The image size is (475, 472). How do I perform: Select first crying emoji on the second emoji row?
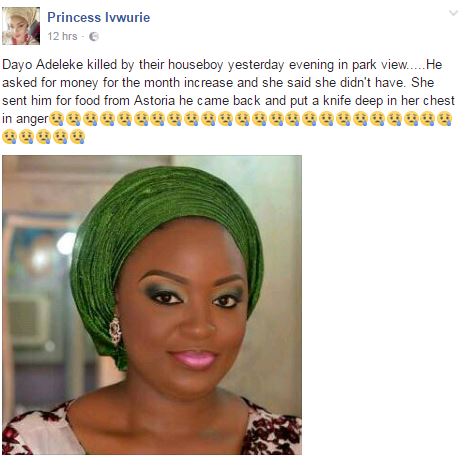tap(10, 137)
